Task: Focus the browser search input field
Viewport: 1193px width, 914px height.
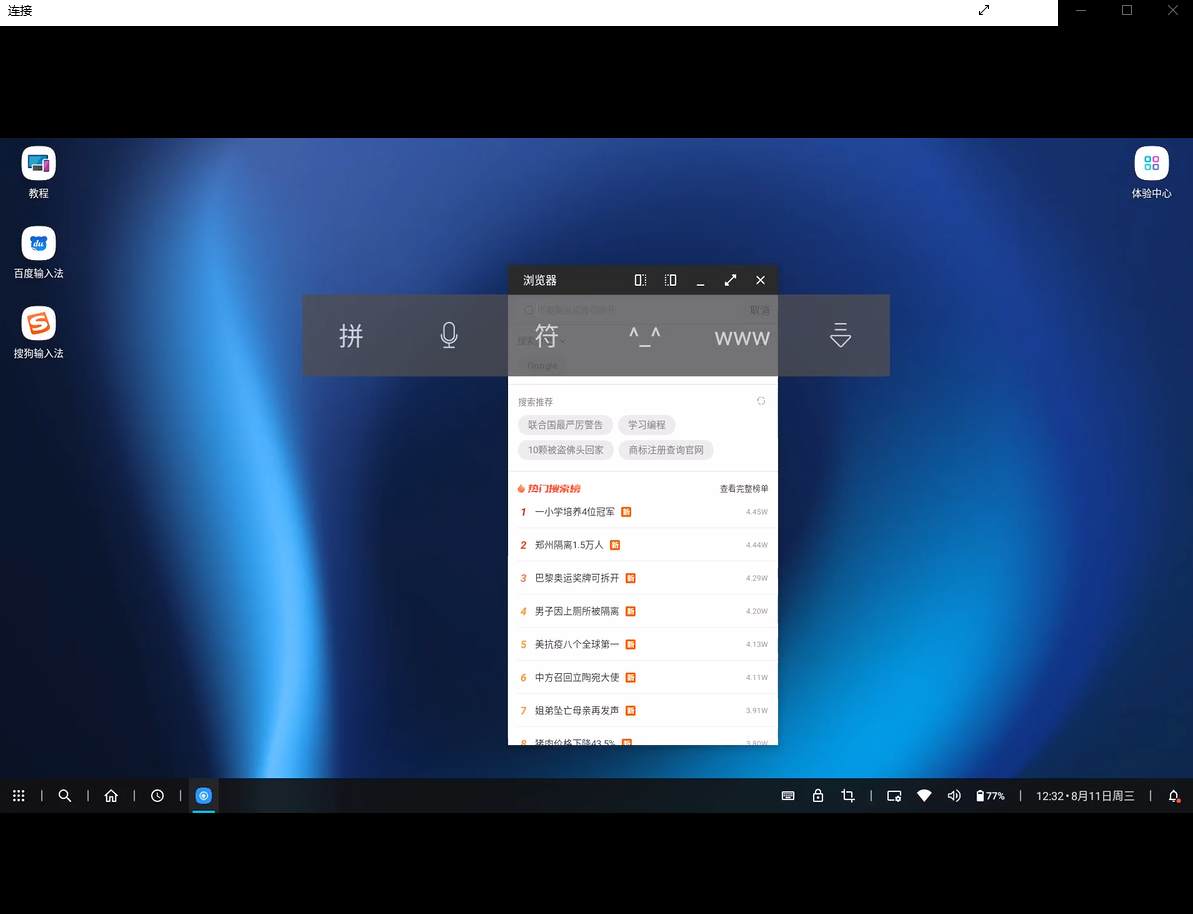Action: (x=629, y=310)
